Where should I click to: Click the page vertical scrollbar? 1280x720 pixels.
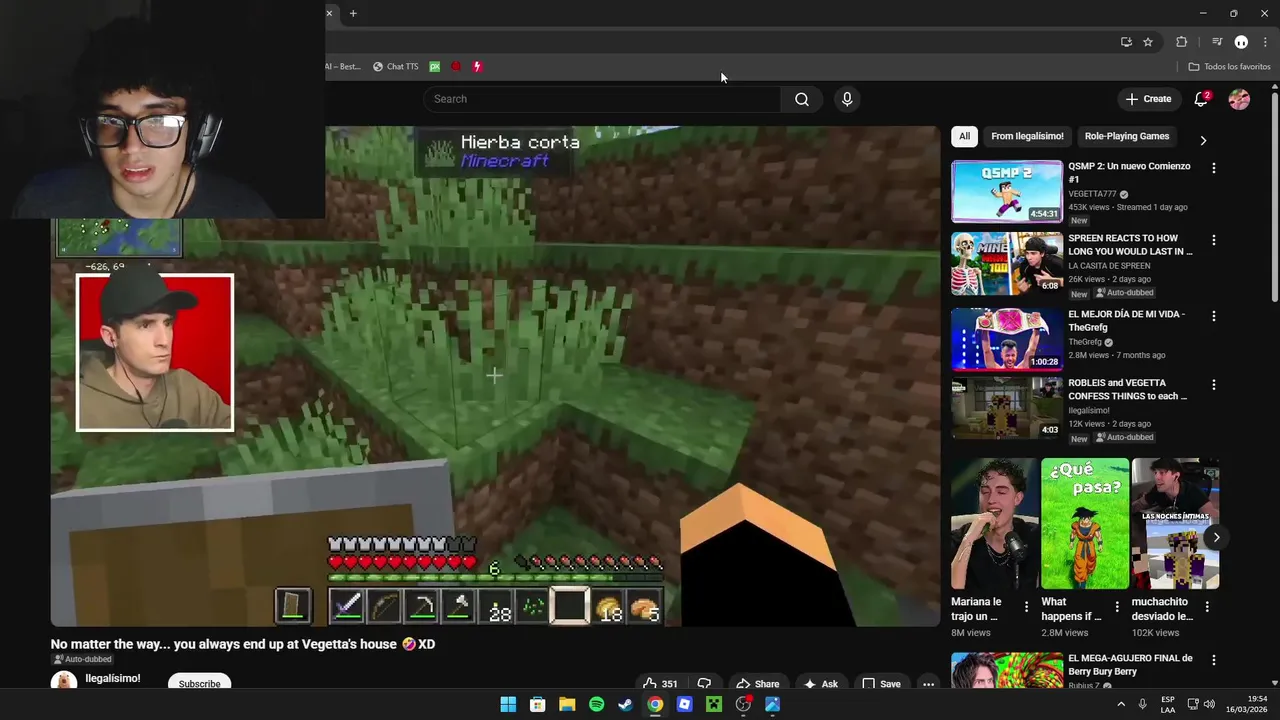tap(1274, 195)
